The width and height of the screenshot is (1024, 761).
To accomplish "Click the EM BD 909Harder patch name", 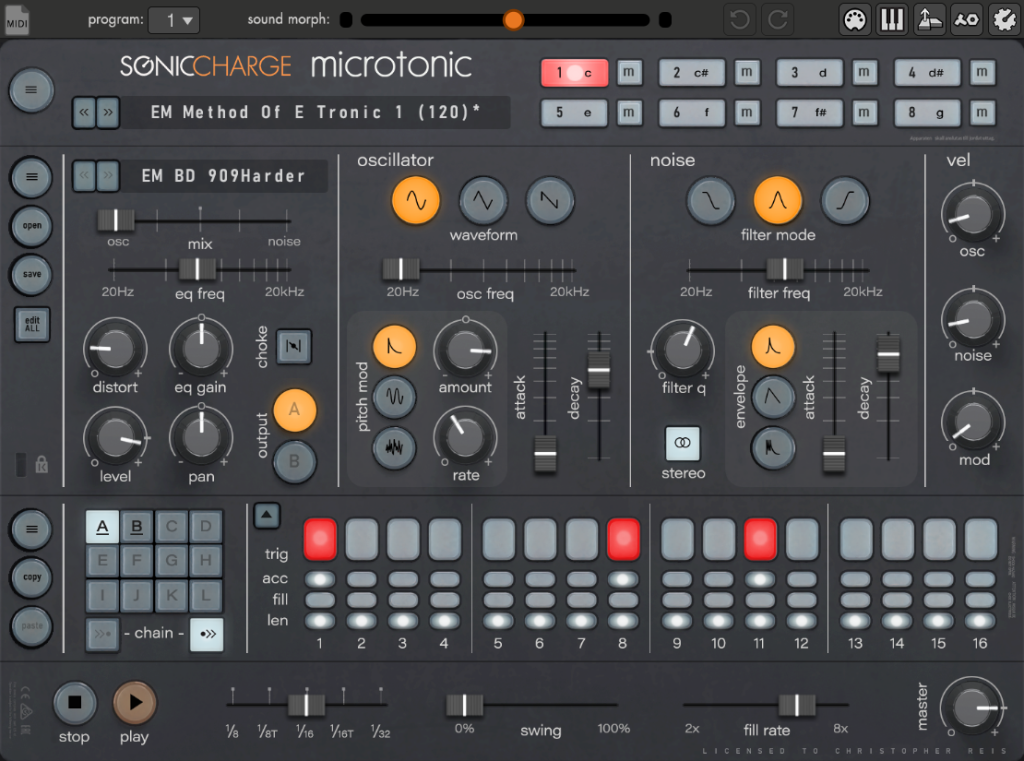I will click(224, 176).
